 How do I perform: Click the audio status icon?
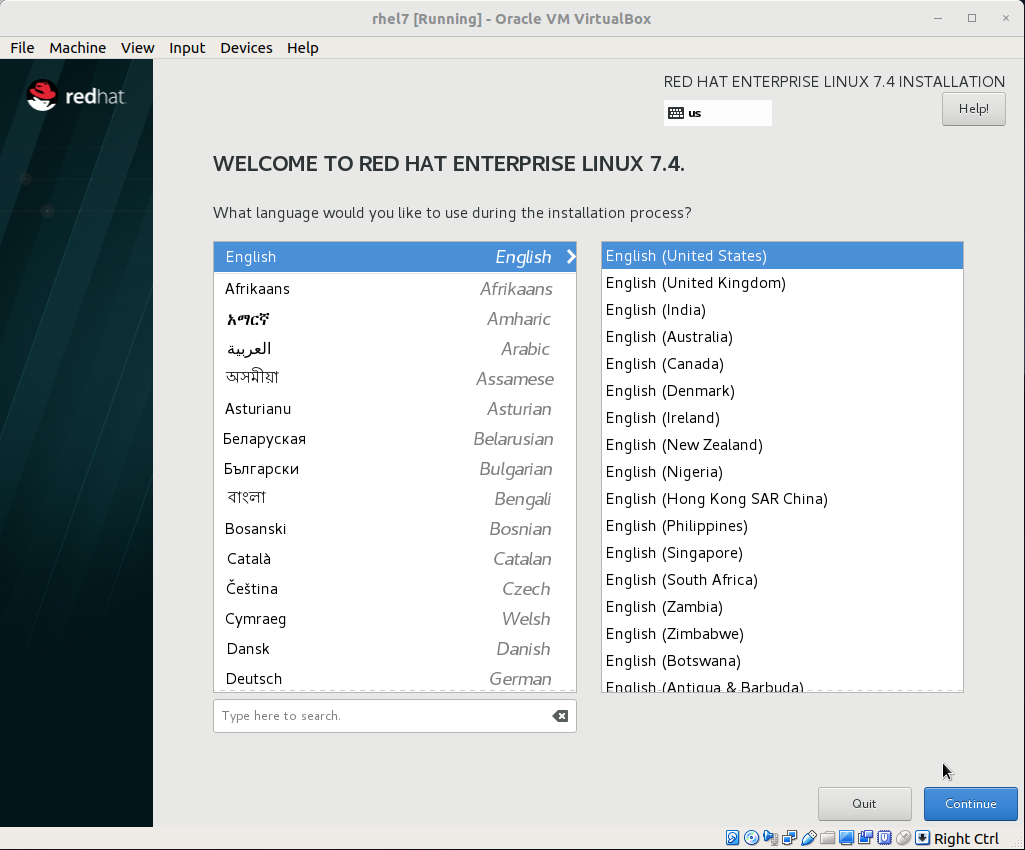pyautogui.click(x=771, y=838)
